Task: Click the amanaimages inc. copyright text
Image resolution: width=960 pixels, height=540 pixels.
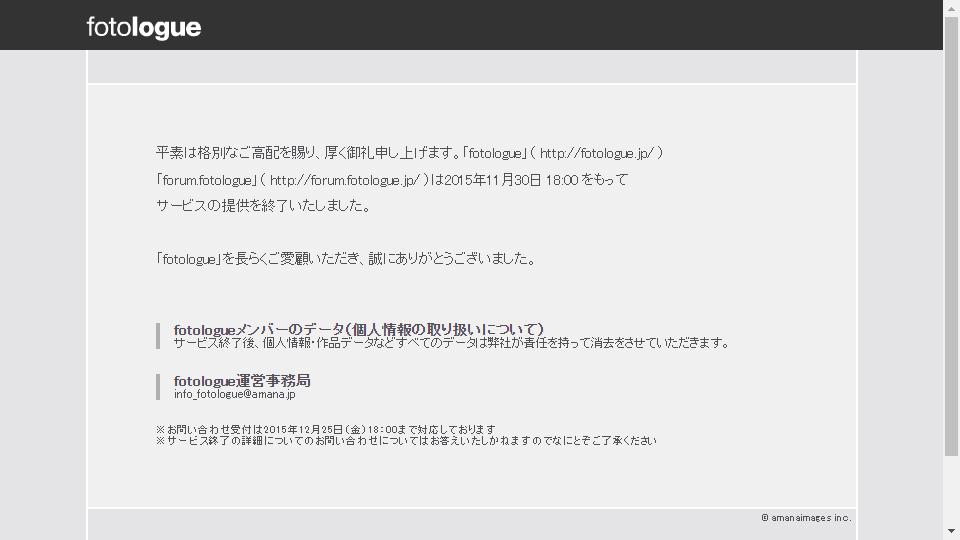Action: tap(806, 517)
